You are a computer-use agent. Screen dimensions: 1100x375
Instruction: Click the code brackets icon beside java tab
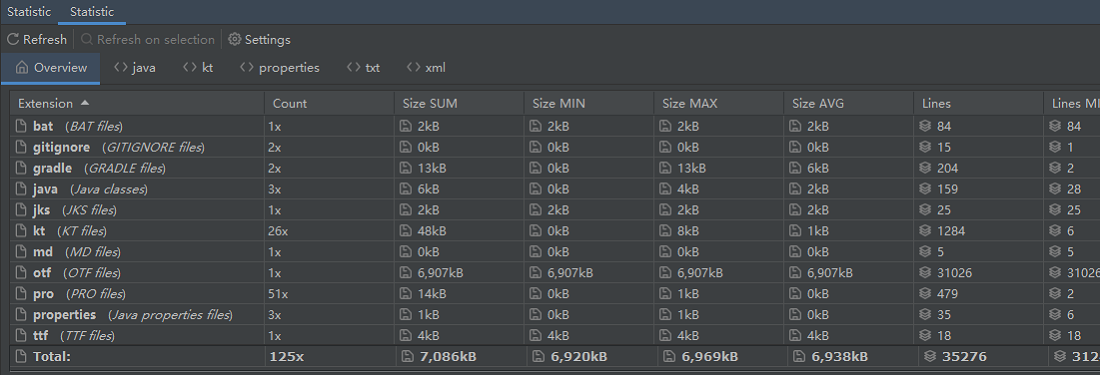click(x=121, y=68)
